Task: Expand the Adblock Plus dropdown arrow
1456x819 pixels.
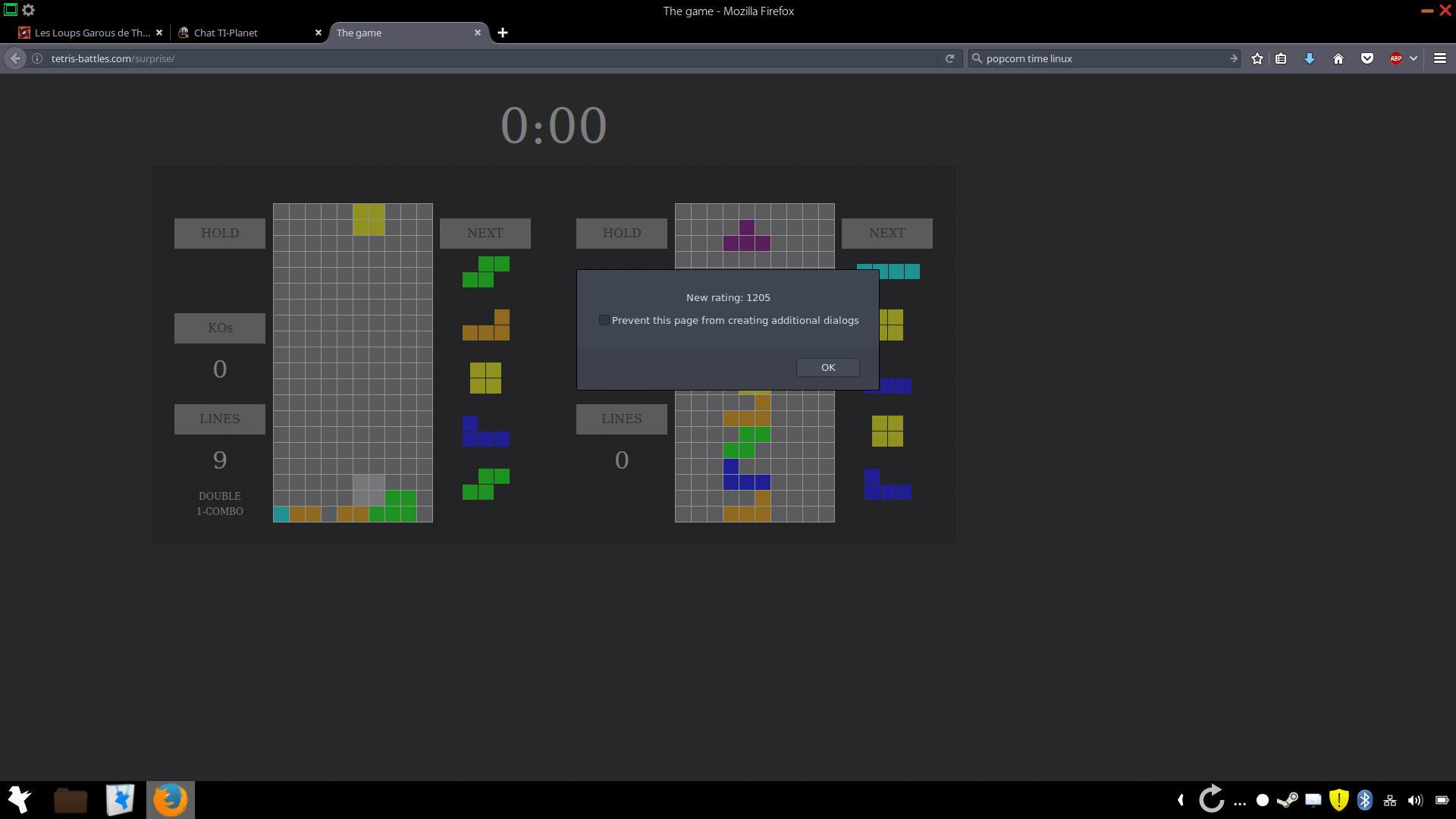Action: point(1414,58)
